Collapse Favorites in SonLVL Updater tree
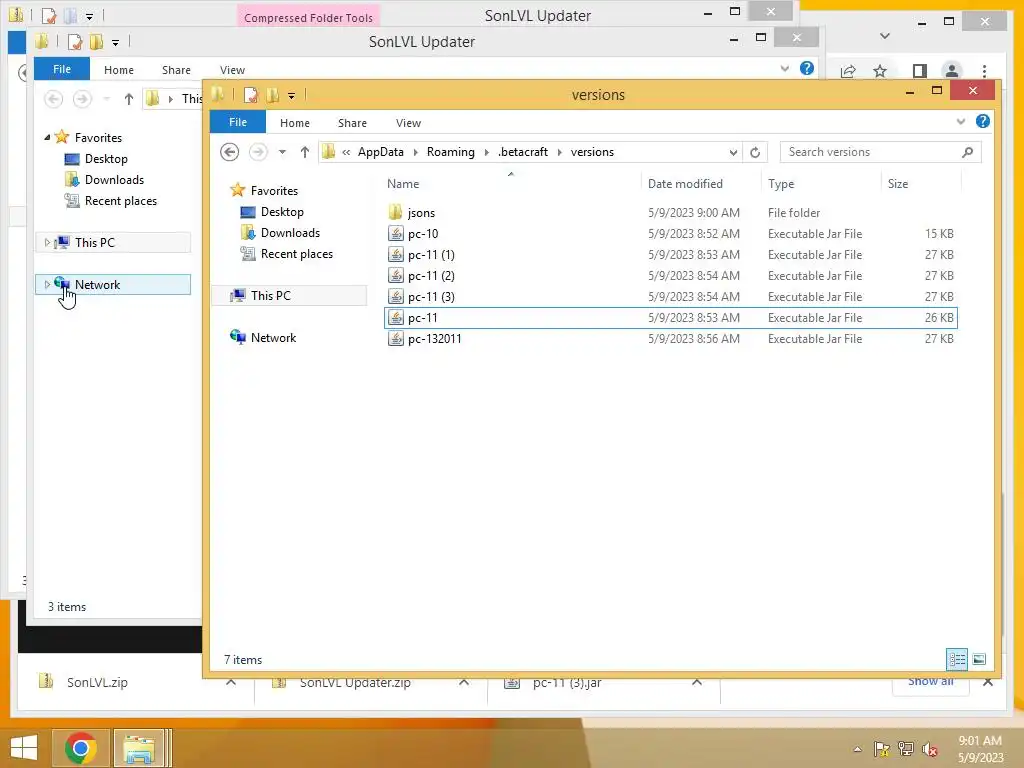Image resolution: width=1024 pixels, height=768 pixels. (47, 137)
